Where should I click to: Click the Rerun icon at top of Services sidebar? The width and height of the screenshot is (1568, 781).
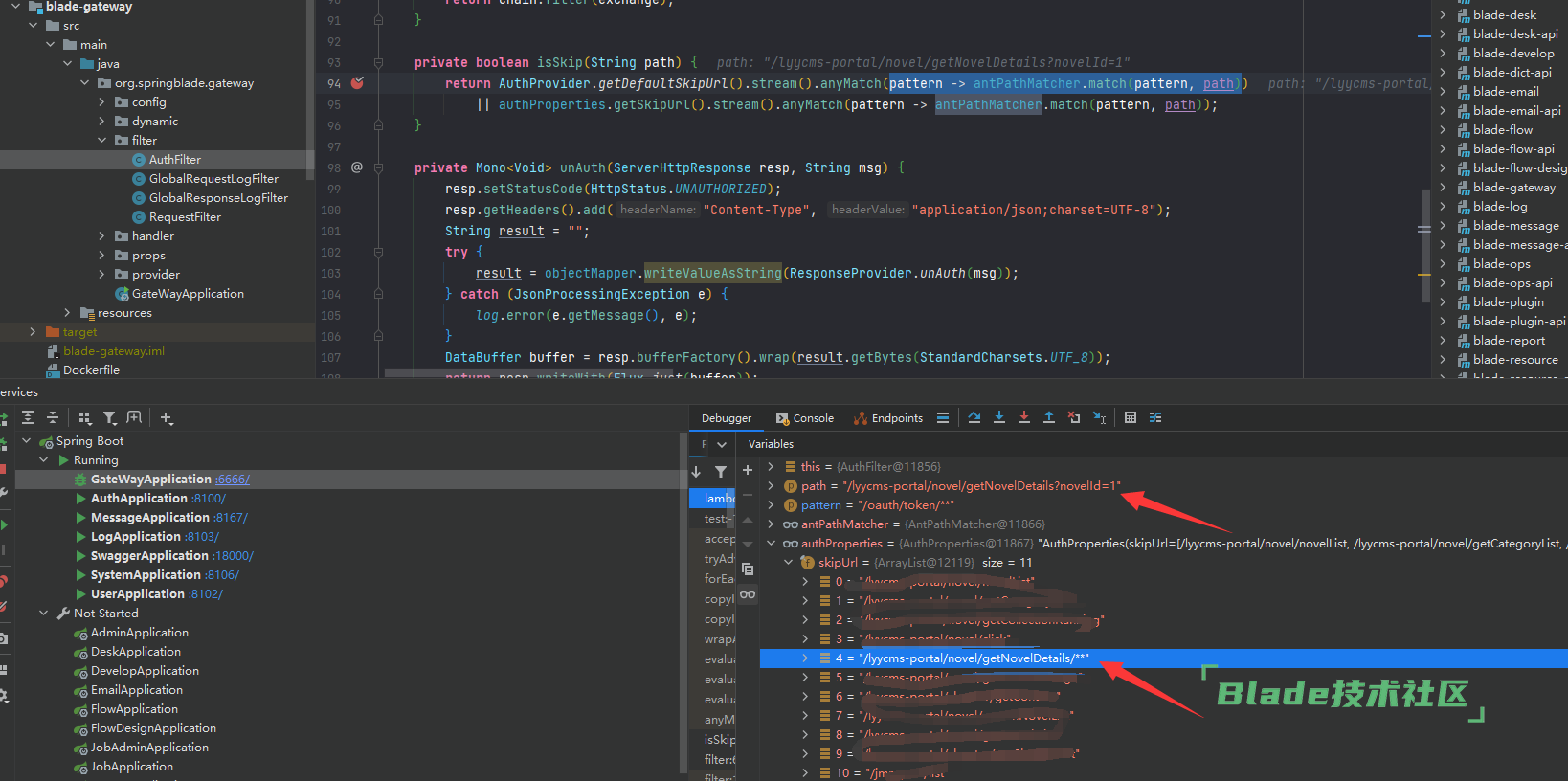pos(3,418)
